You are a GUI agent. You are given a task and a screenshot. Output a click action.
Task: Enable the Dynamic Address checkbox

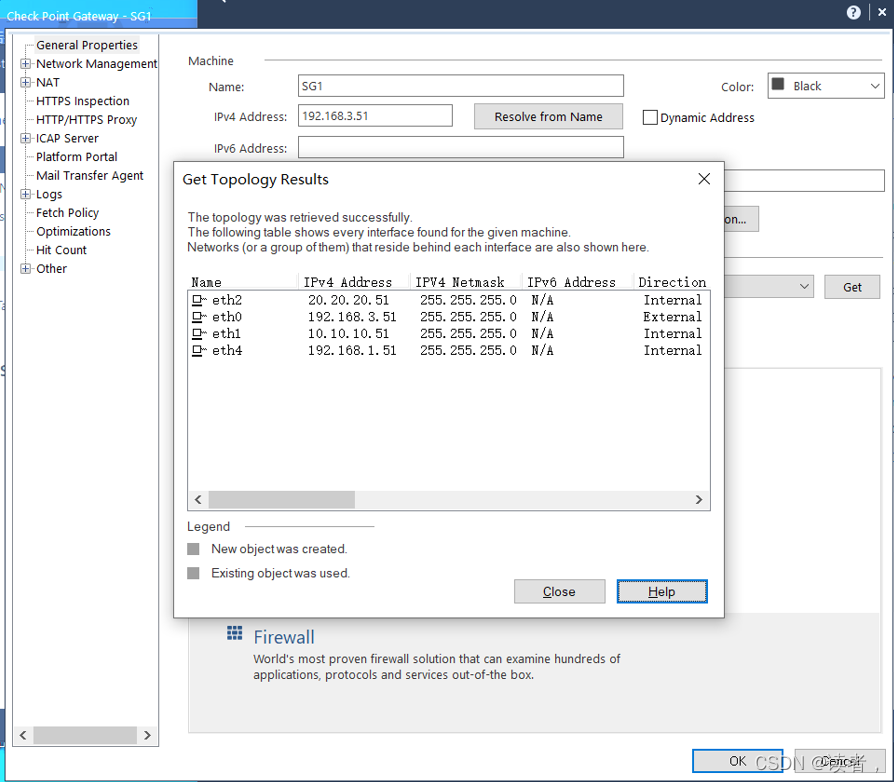point(650,117)
